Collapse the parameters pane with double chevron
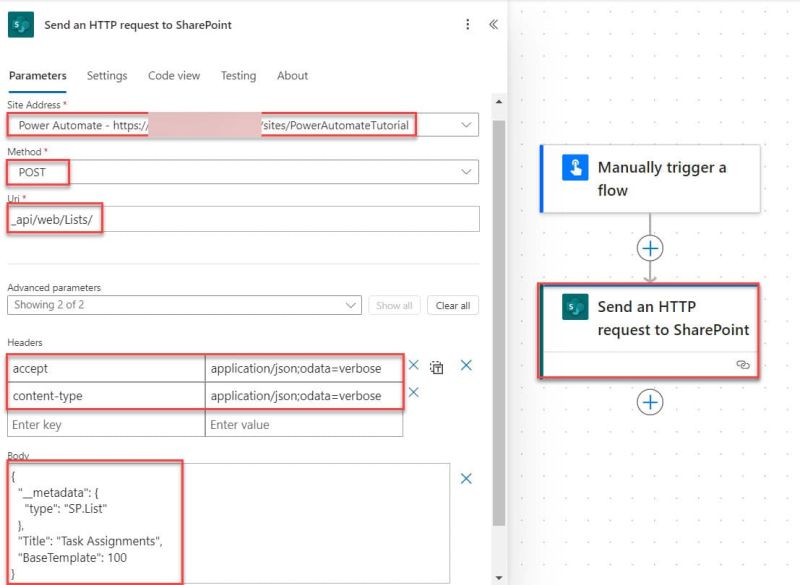Viewport: 800px width, 585px height. point(492,24)
